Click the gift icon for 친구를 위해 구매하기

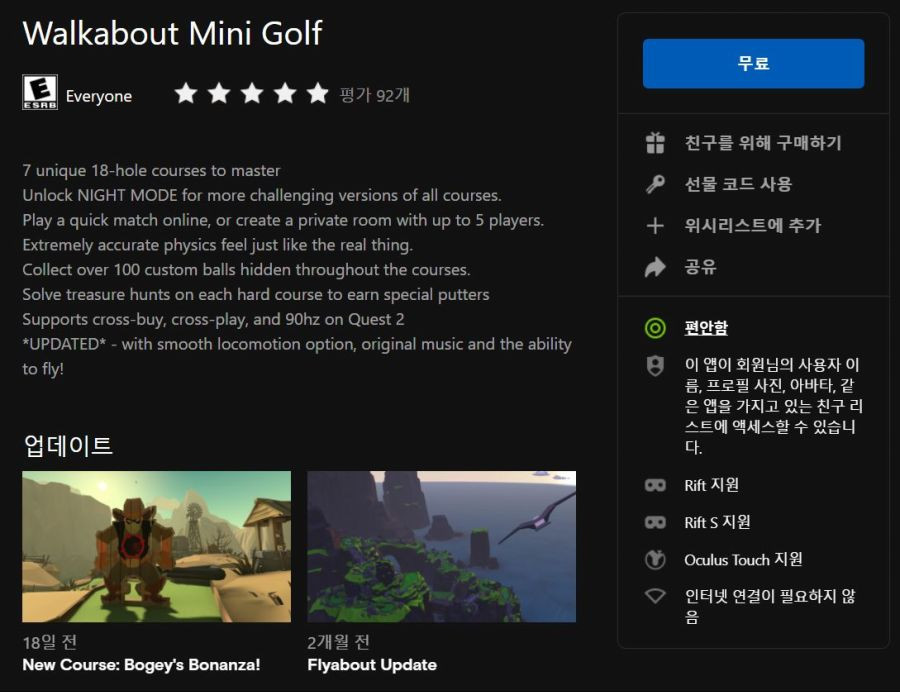pyautogui.click(x=655, y=143)
